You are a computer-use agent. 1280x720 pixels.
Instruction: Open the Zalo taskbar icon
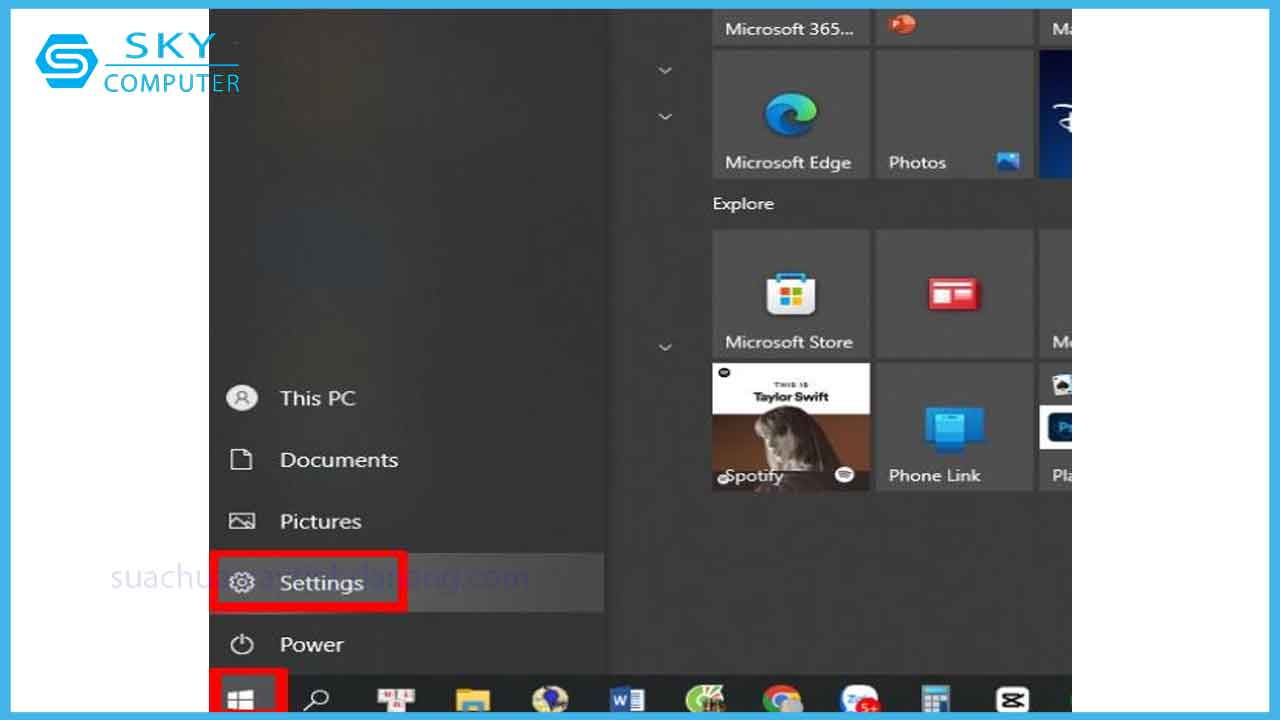(x=859, y=700)
